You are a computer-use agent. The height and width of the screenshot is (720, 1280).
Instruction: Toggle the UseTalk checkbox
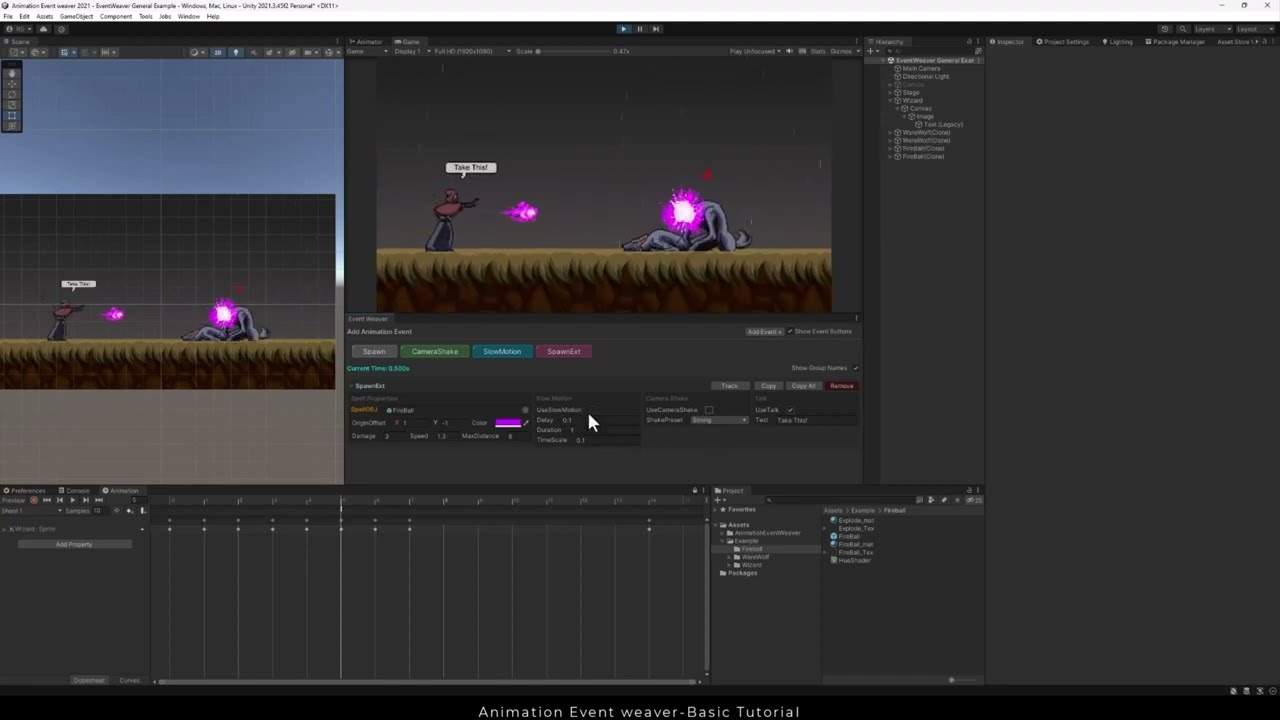(x=790, y=410)
